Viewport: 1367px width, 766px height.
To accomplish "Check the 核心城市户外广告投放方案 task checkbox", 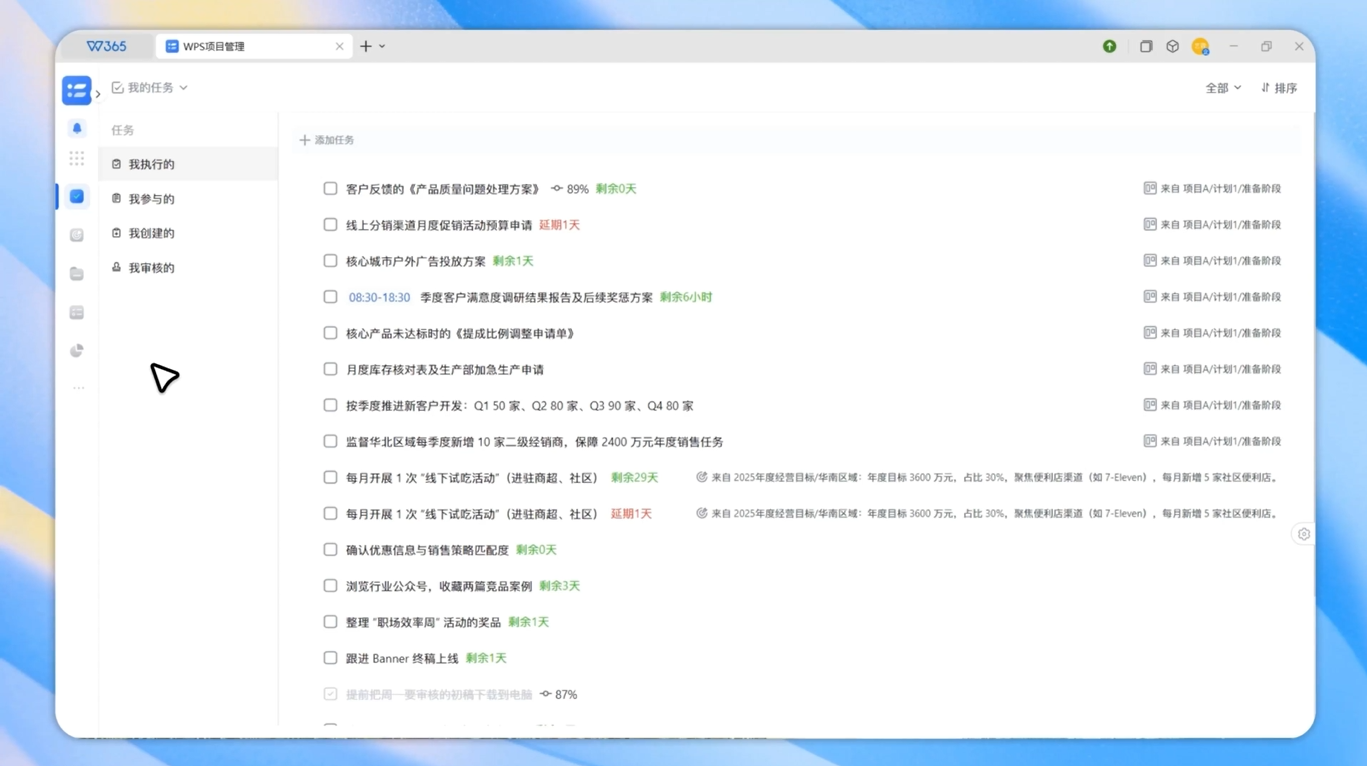I will pyautogui.click(x=330, y=261).
